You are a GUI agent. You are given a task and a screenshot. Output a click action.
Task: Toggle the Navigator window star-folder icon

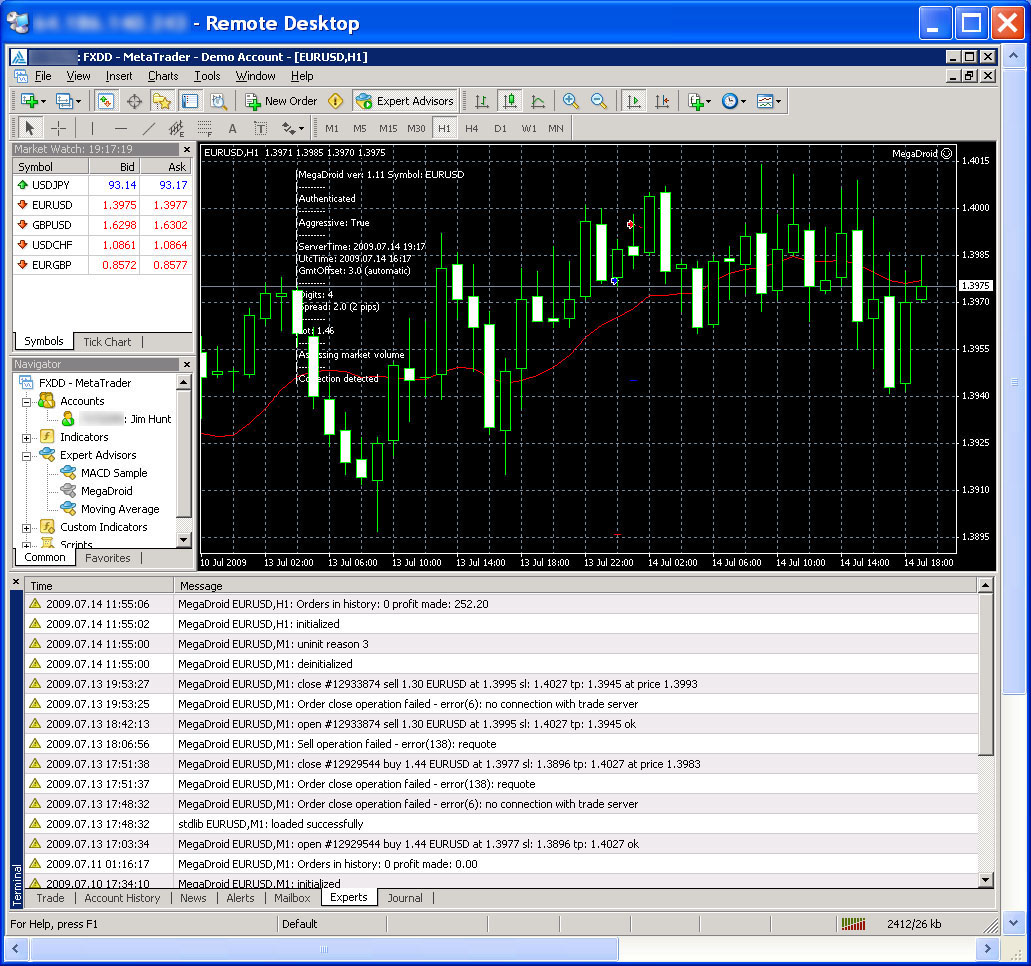162,101
